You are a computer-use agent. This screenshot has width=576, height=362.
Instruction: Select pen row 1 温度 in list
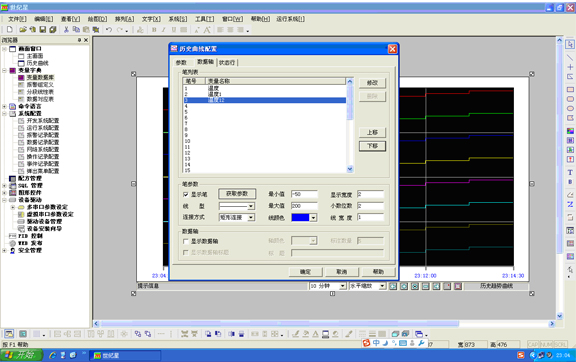point(264,88)
